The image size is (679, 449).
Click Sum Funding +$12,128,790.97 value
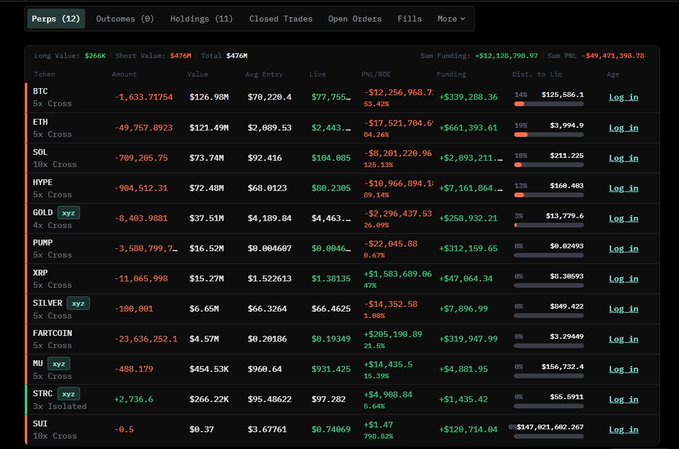(506, 55)
